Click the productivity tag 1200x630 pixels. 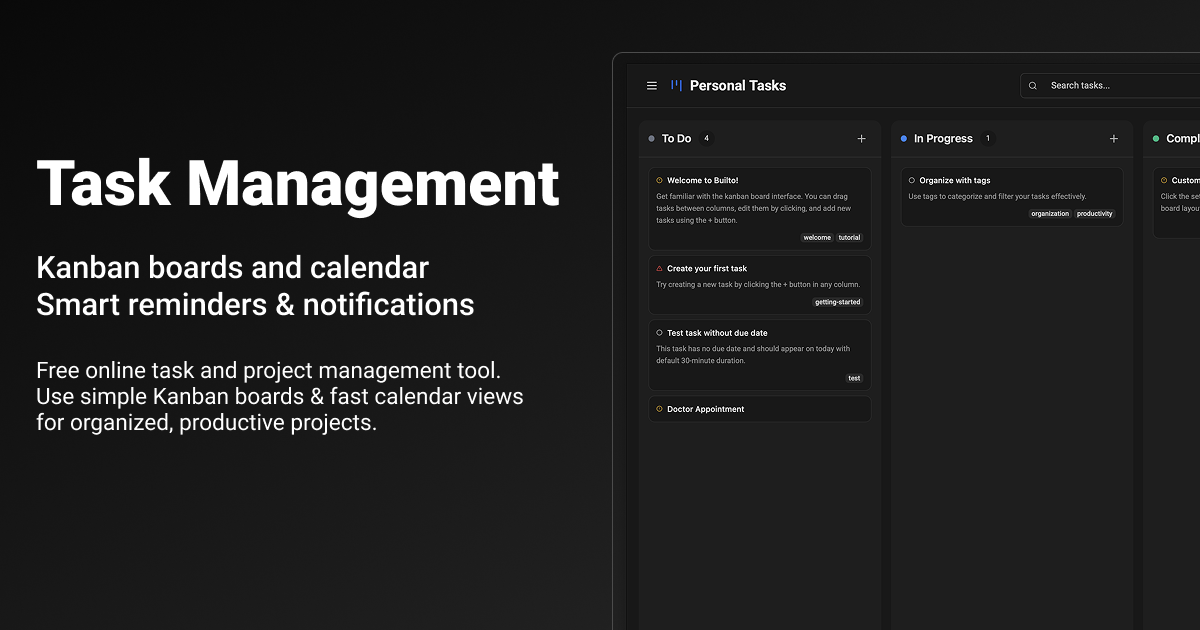1095,214
